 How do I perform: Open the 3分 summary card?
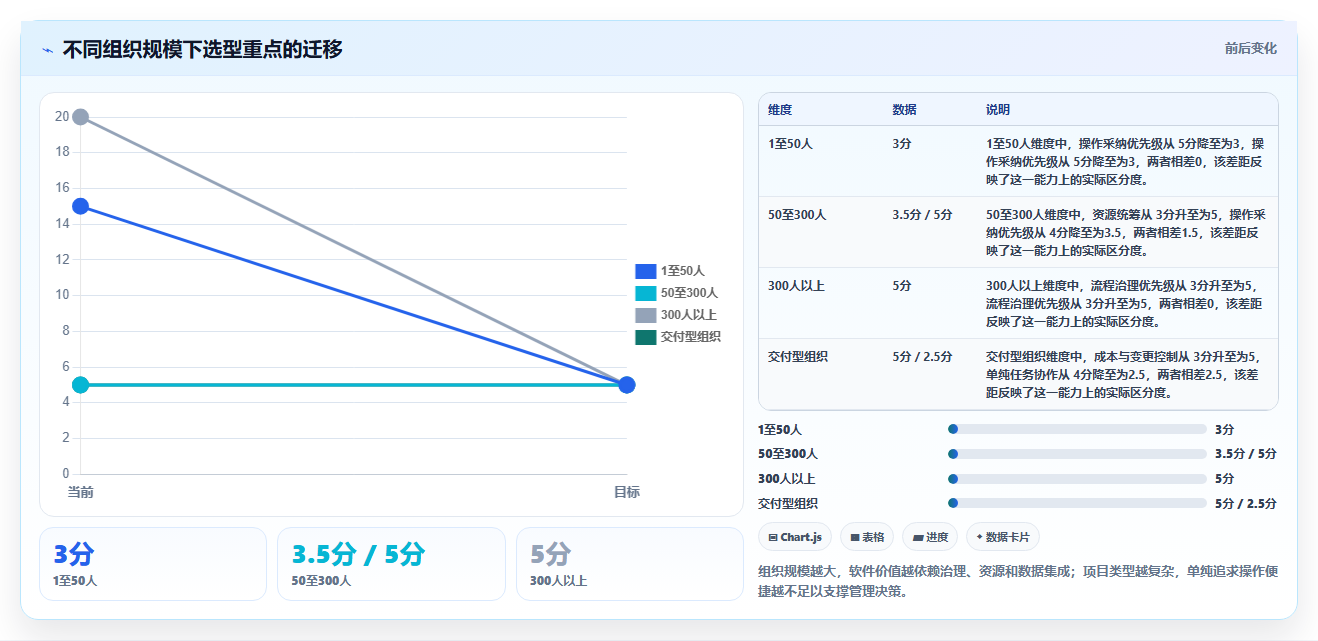(x=153, y=564)
